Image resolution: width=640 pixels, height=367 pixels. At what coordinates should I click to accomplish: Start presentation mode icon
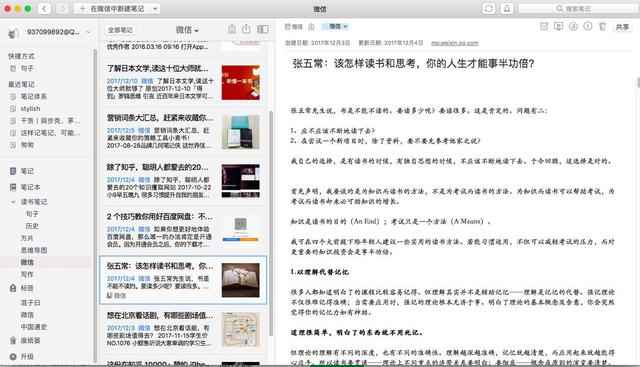tap(558, 27)
